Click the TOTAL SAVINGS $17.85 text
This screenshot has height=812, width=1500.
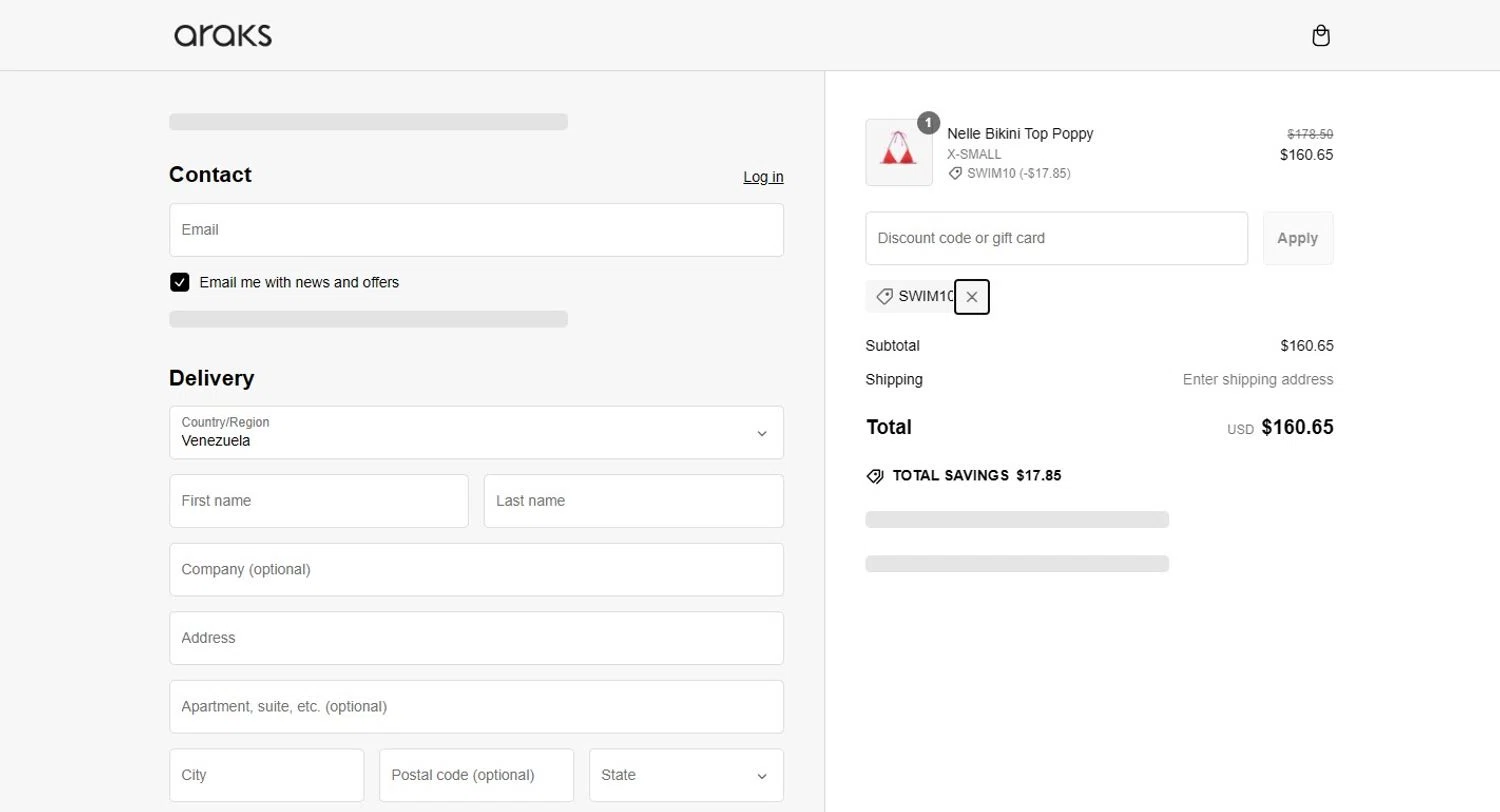point(977,476)
